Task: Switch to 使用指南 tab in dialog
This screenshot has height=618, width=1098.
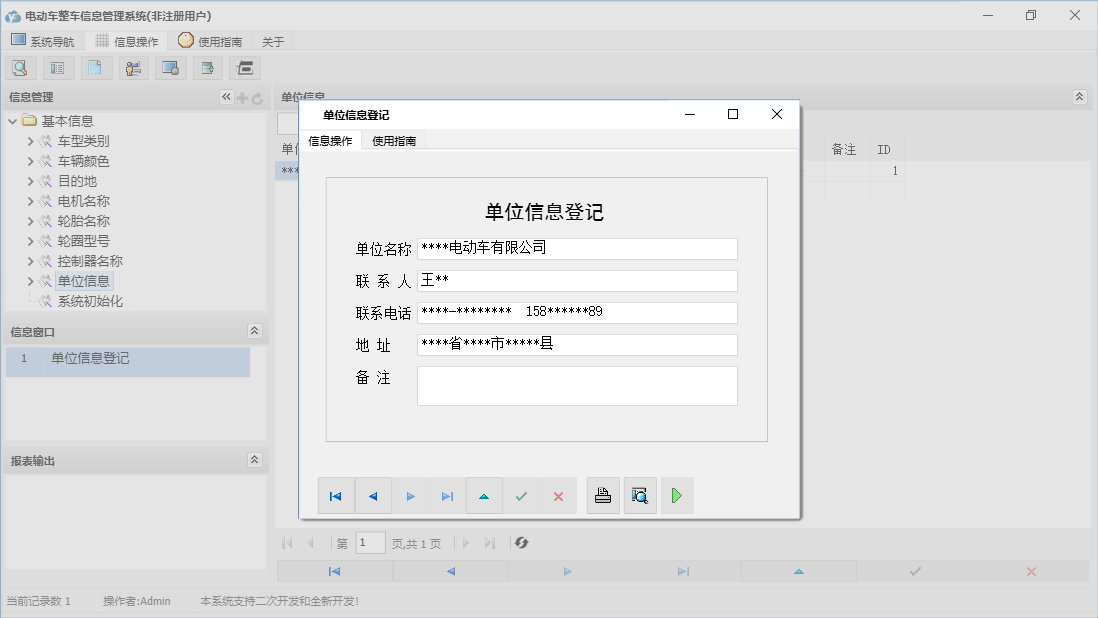Action: click(x=394, y=141)
